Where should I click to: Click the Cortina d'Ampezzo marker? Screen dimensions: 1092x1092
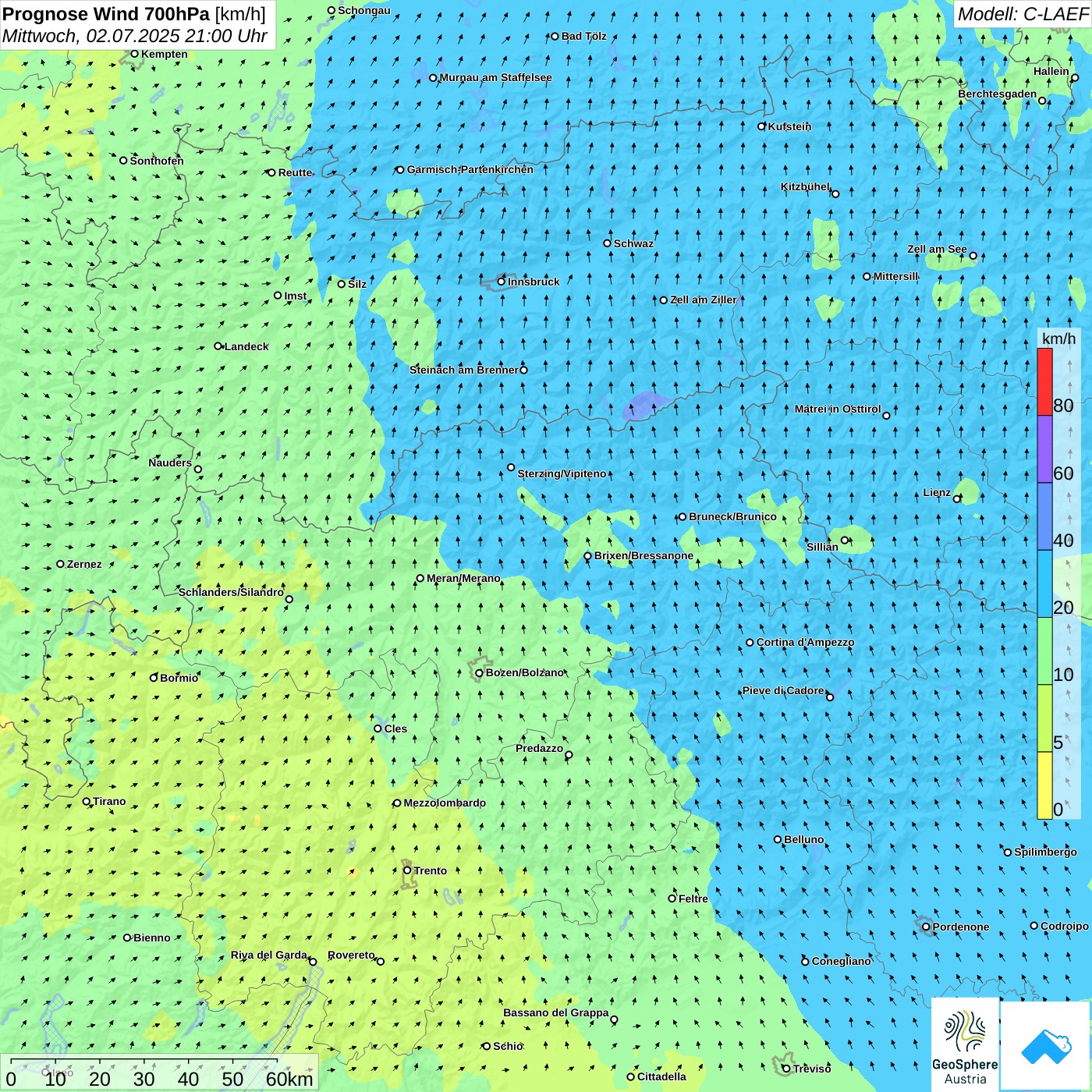(750, 643)
